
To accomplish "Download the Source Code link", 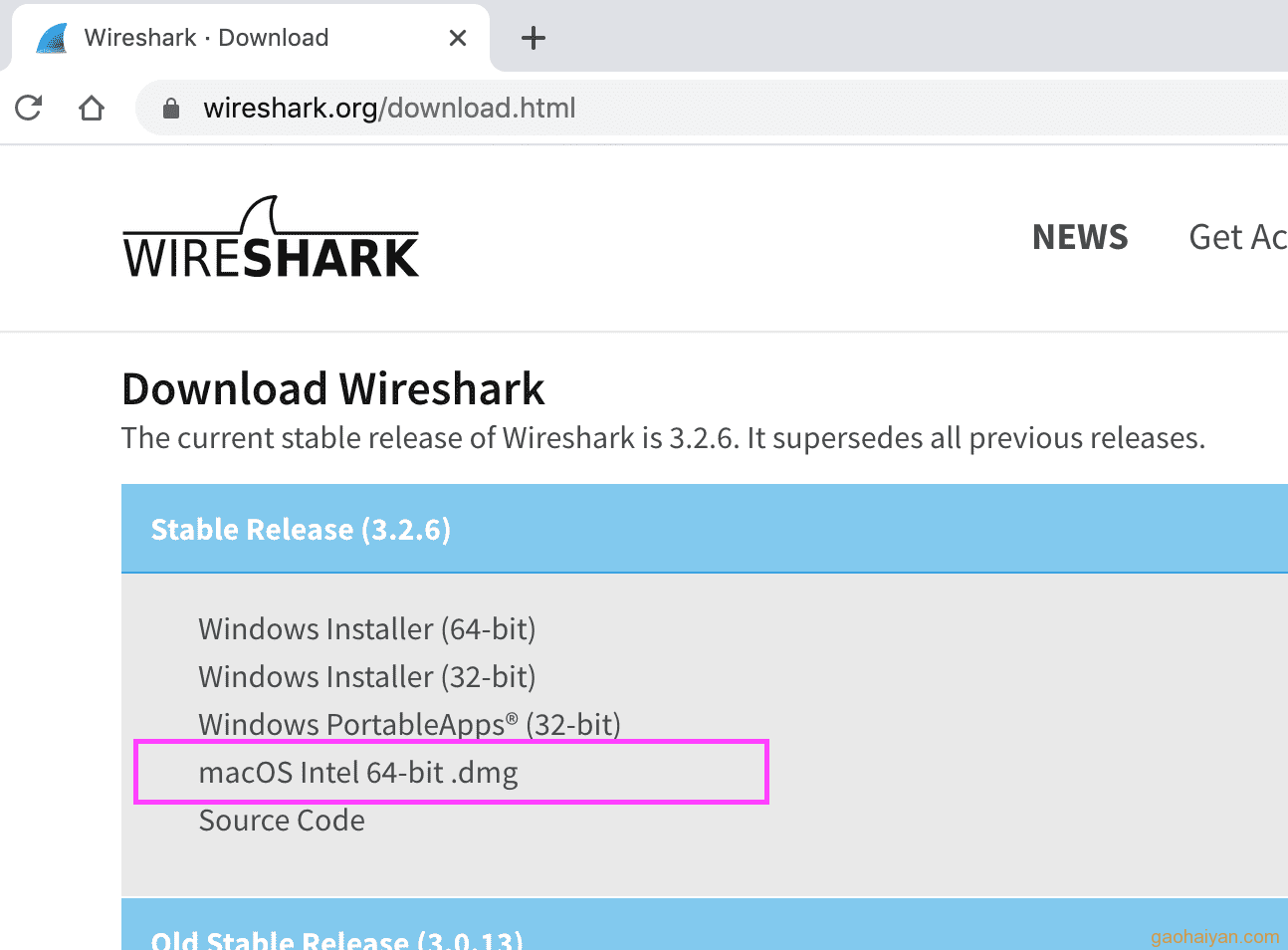I will pos(282,821).
